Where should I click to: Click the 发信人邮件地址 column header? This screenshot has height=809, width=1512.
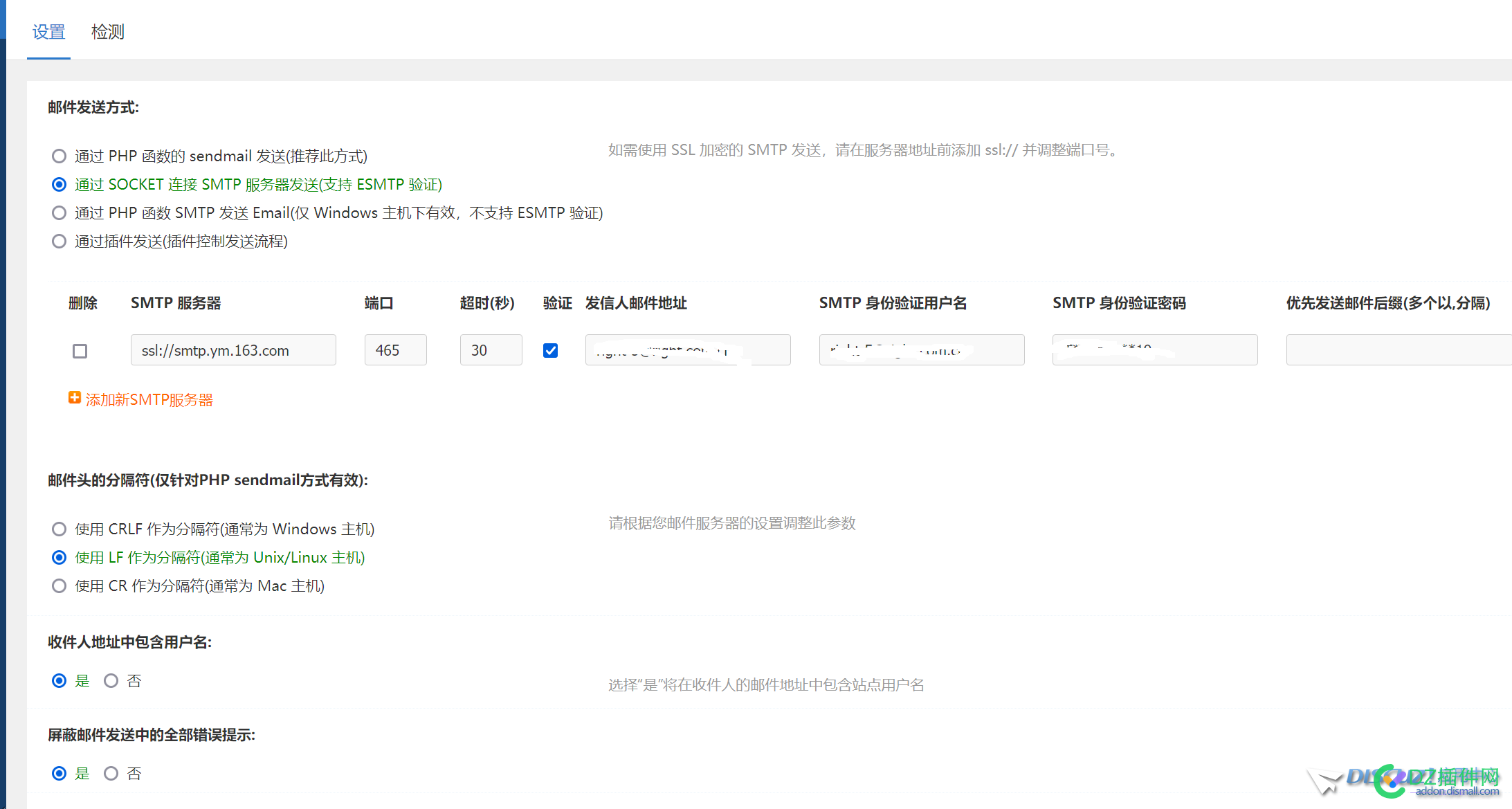[x=636, y=303]
